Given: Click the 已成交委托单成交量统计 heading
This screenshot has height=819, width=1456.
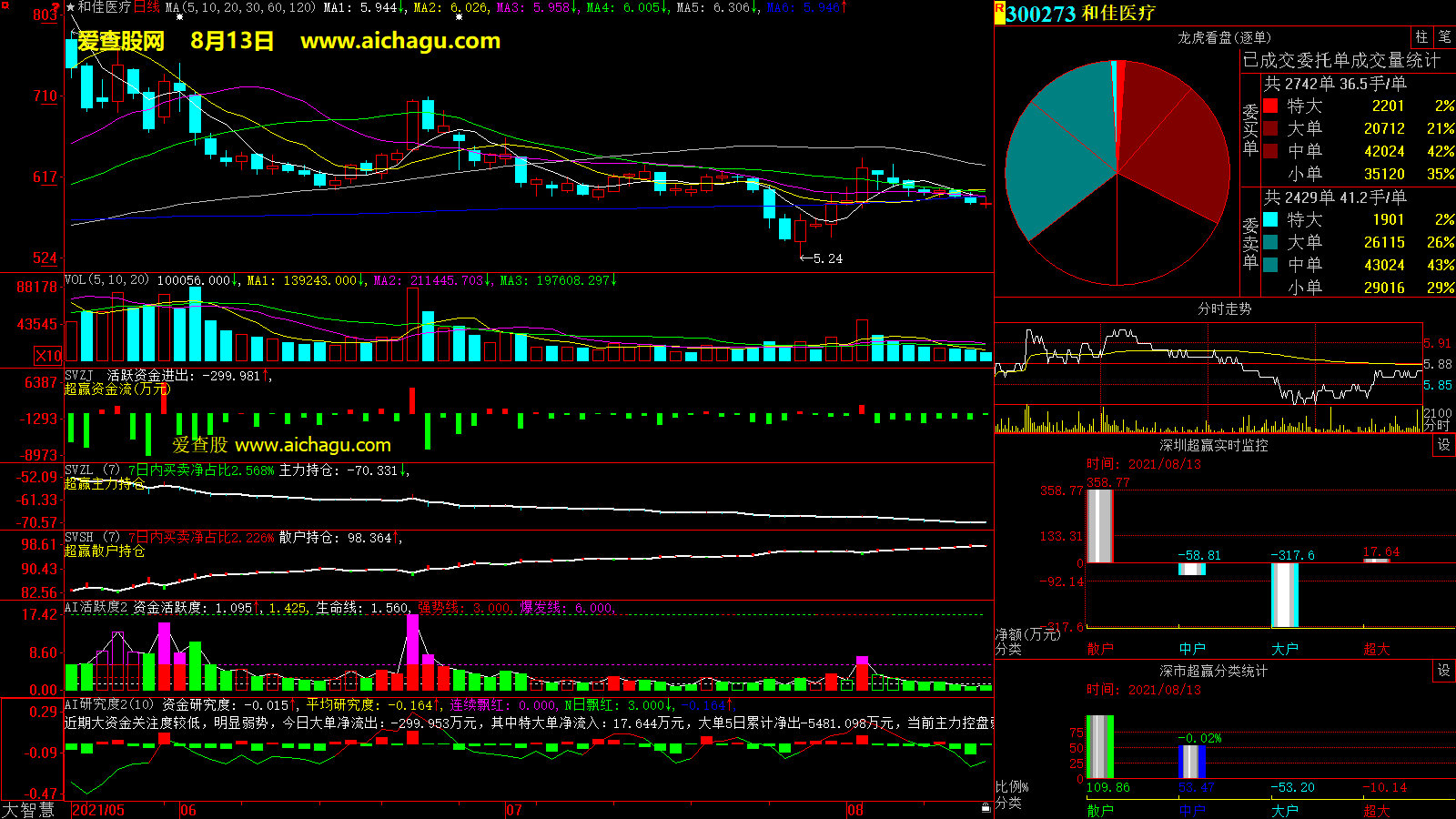Looking at the screenshot, I should (1341, 60).
